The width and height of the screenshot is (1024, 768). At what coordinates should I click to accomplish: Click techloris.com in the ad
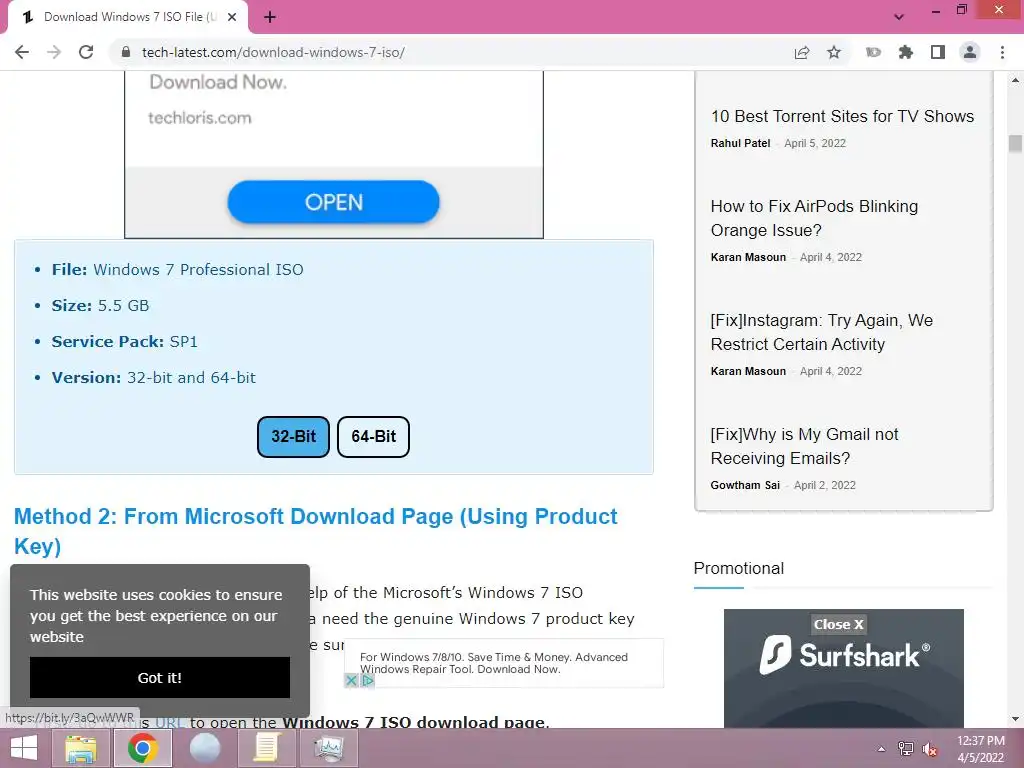(200, 118)
